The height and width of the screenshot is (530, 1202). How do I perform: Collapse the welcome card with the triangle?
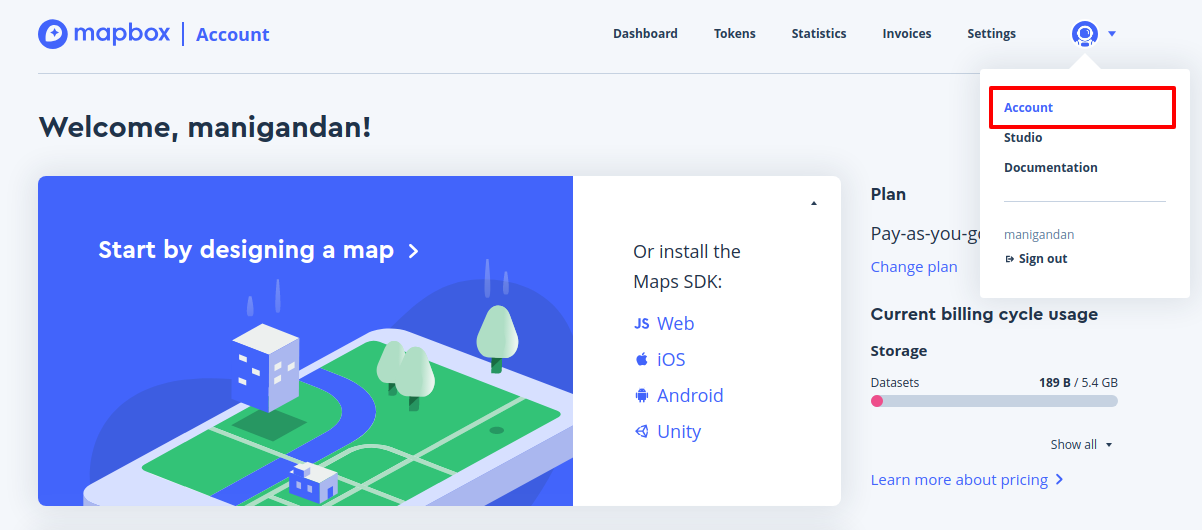point(814,203)
